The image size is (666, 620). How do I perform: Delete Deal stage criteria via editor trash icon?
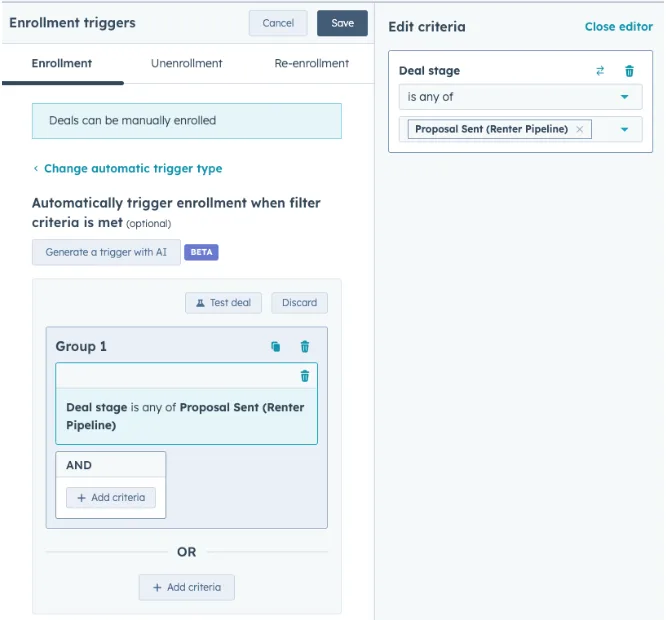(x=629, y=71)
